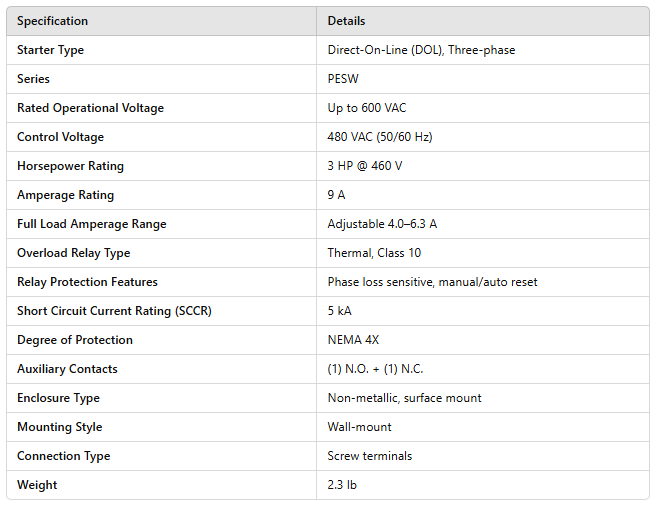This screenshot has width=660, height=508.
Task: Select the 9 A amperage value
Action: coord(337,195)
